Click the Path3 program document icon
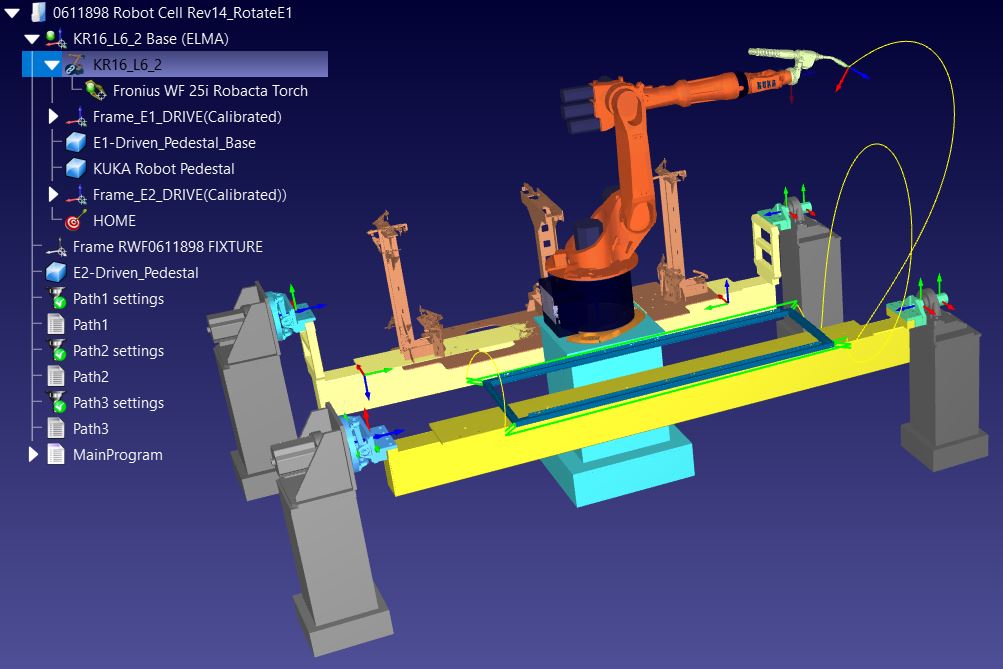Viewport: 1003px width, 669px height. pos(57,429)
